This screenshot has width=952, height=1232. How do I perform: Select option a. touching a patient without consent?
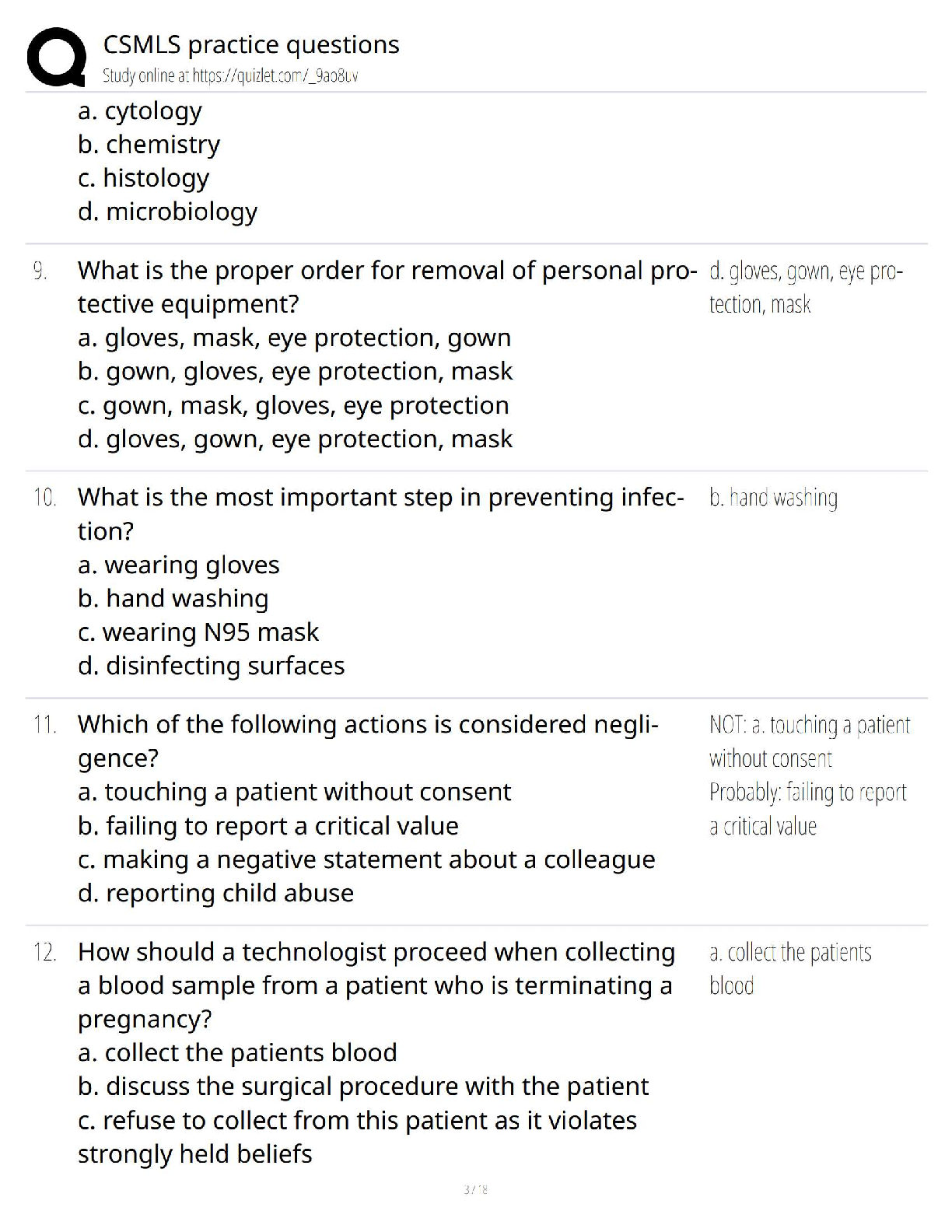294,793
